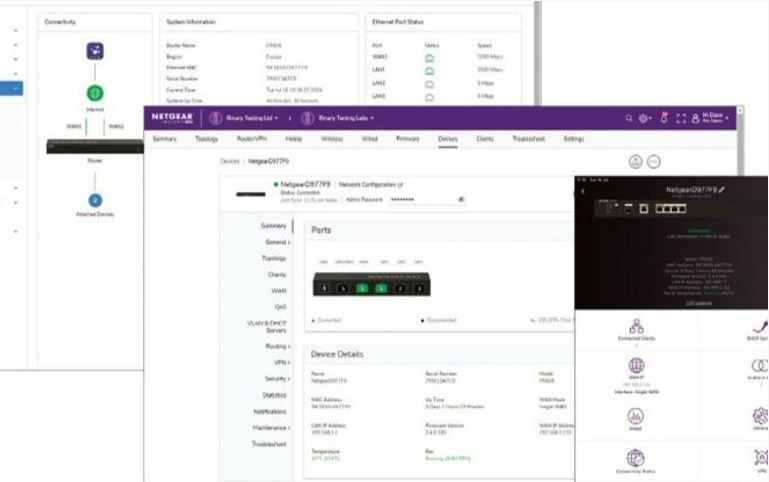Open VLAN & DHCP Servers menu item
Screen dimensions: 769x482
point(267,327)
